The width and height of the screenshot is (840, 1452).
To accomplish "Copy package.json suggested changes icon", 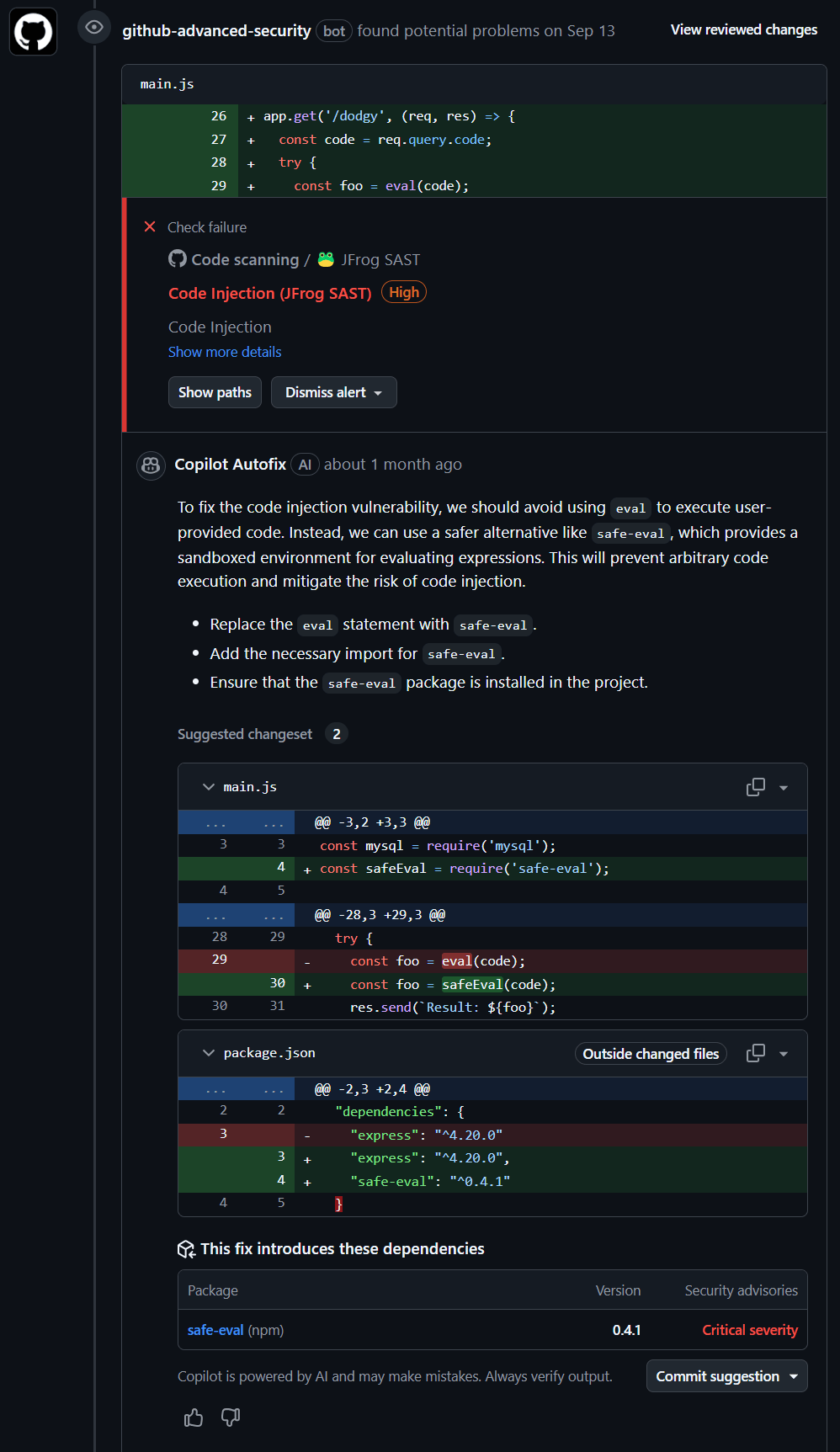I will 756,1053.
